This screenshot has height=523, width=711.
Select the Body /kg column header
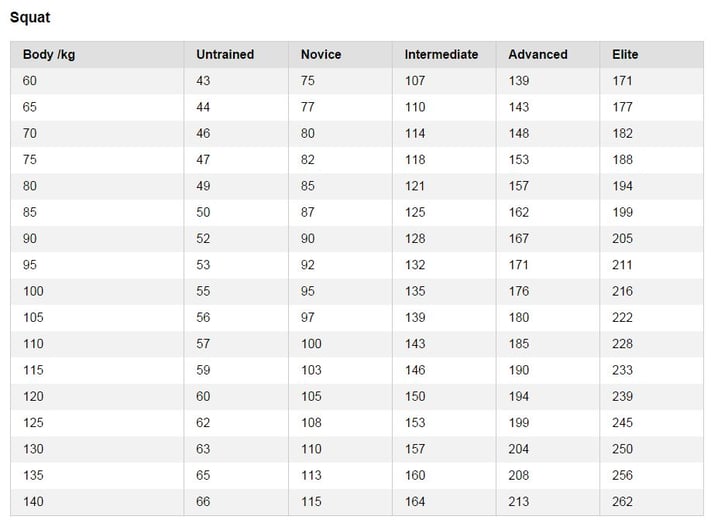(x=49, y=54)
